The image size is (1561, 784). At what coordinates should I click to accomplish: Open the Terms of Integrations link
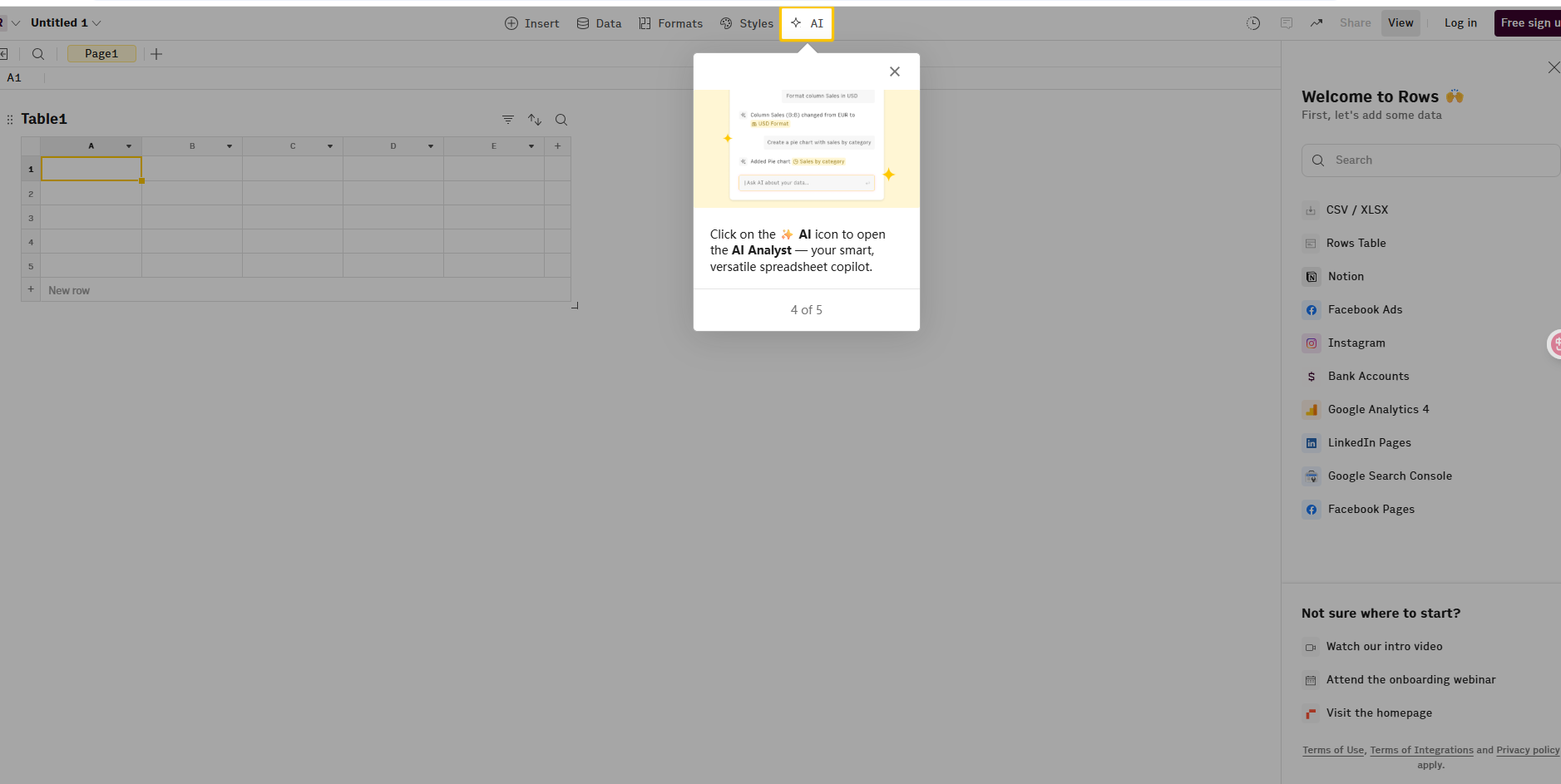1421,750
